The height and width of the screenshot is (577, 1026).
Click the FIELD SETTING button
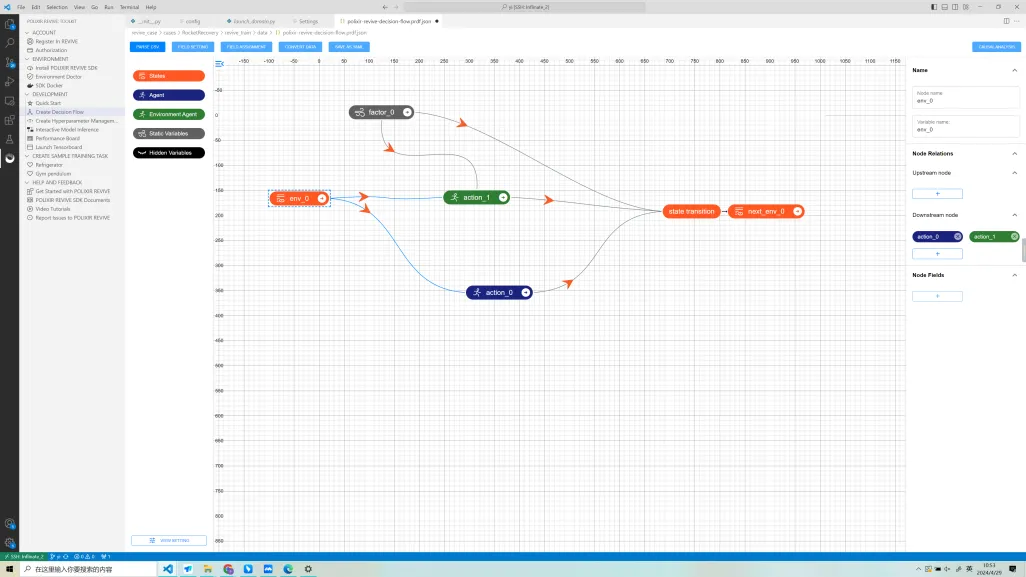click(x=193, y=46)
